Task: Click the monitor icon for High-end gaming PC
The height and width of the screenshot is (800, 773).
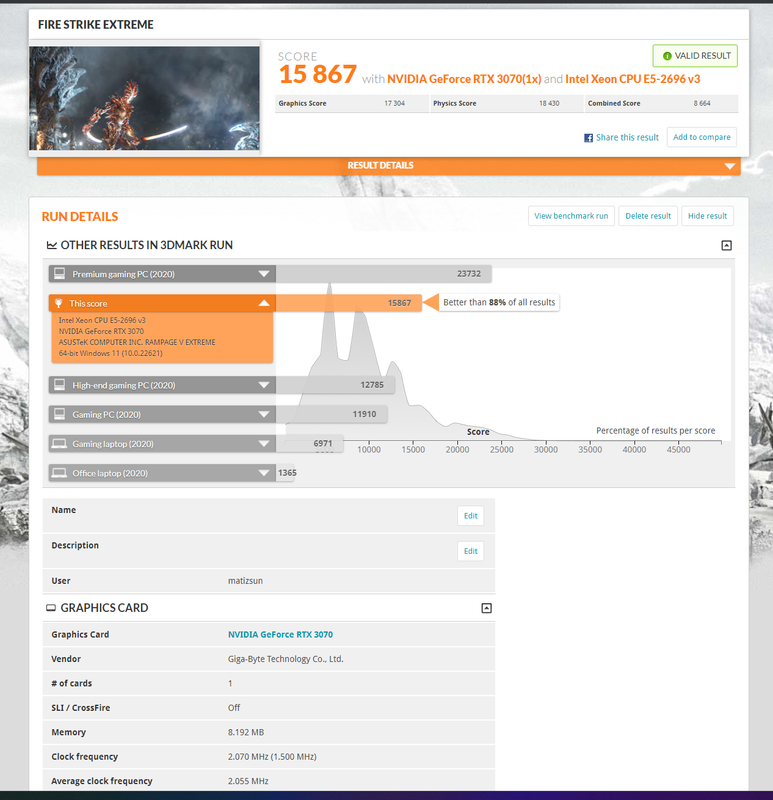Action: pyautogui.click(x=59, y=385)
